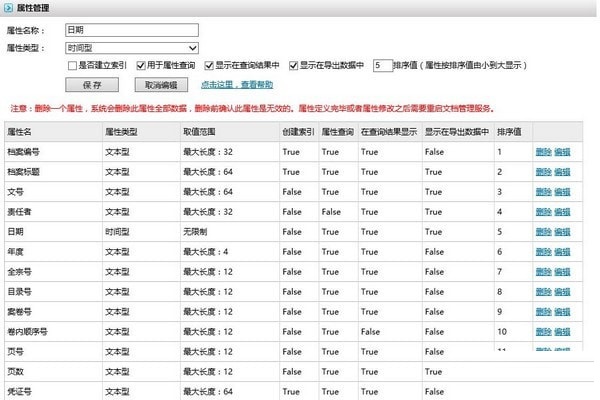Edit the 档案标题 attribute
This screenshot has height=400, width=600.
click(x=562, y=172)
